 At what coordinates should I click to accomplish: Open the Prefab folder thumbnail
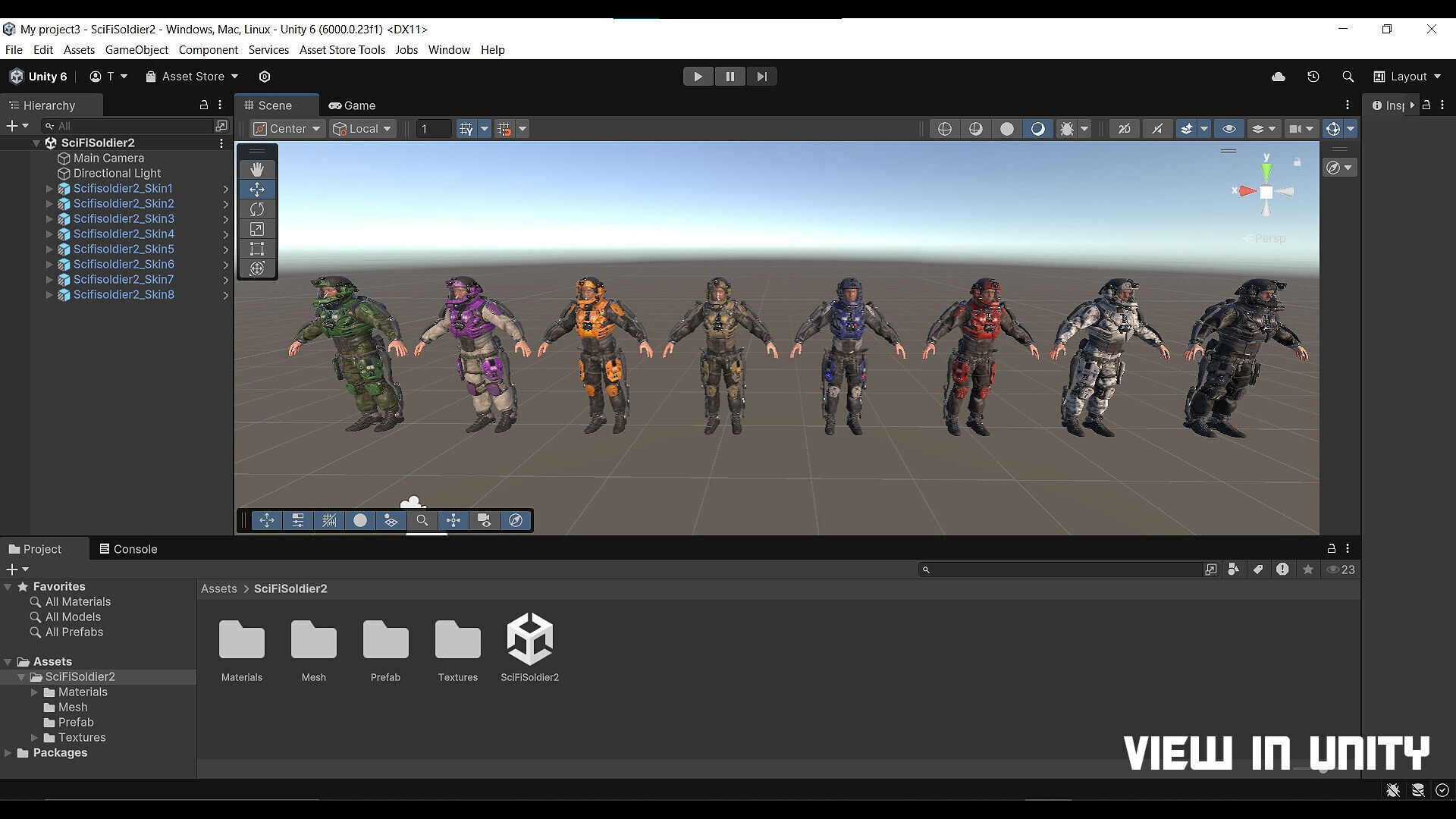(x=385, y=640)
